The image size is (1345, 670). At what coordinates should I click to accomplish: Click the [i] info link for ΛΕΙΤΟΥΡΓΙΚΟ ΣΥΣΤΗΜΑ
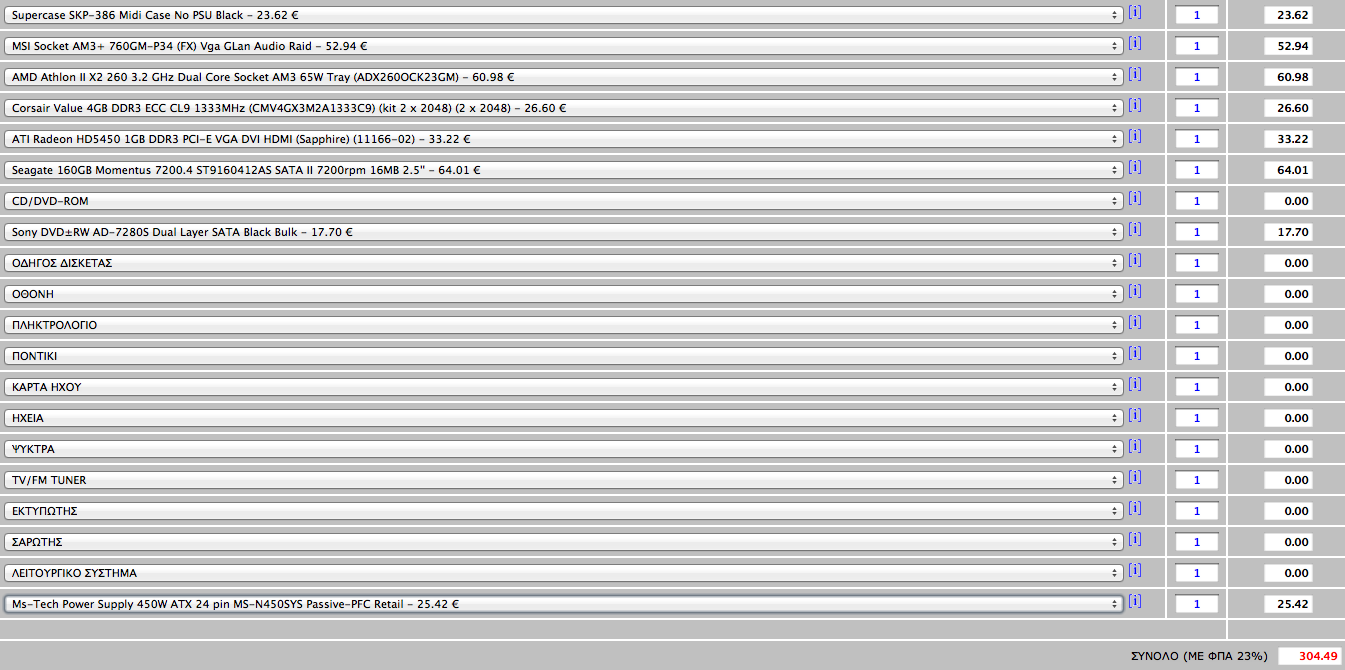(1134, 570)
